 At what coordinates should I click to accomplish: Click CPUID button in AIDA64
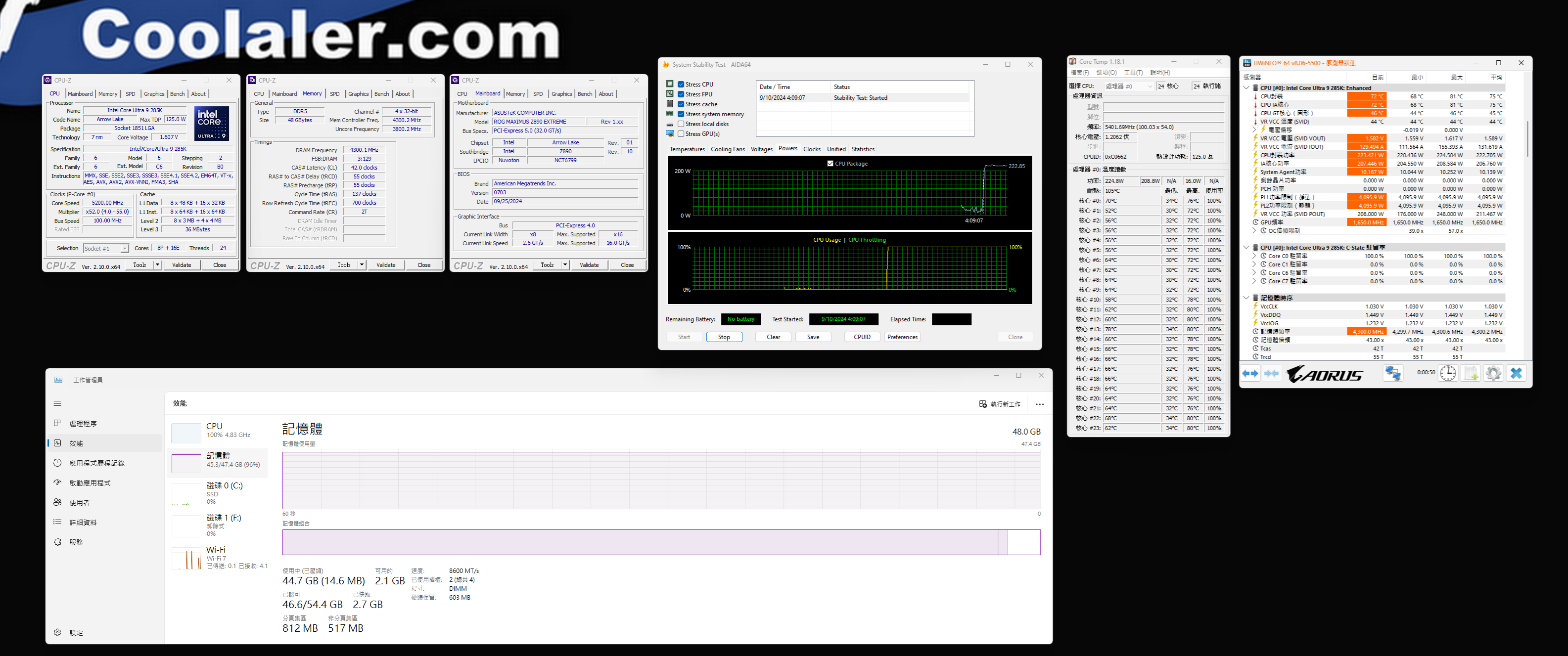point(862,337)
